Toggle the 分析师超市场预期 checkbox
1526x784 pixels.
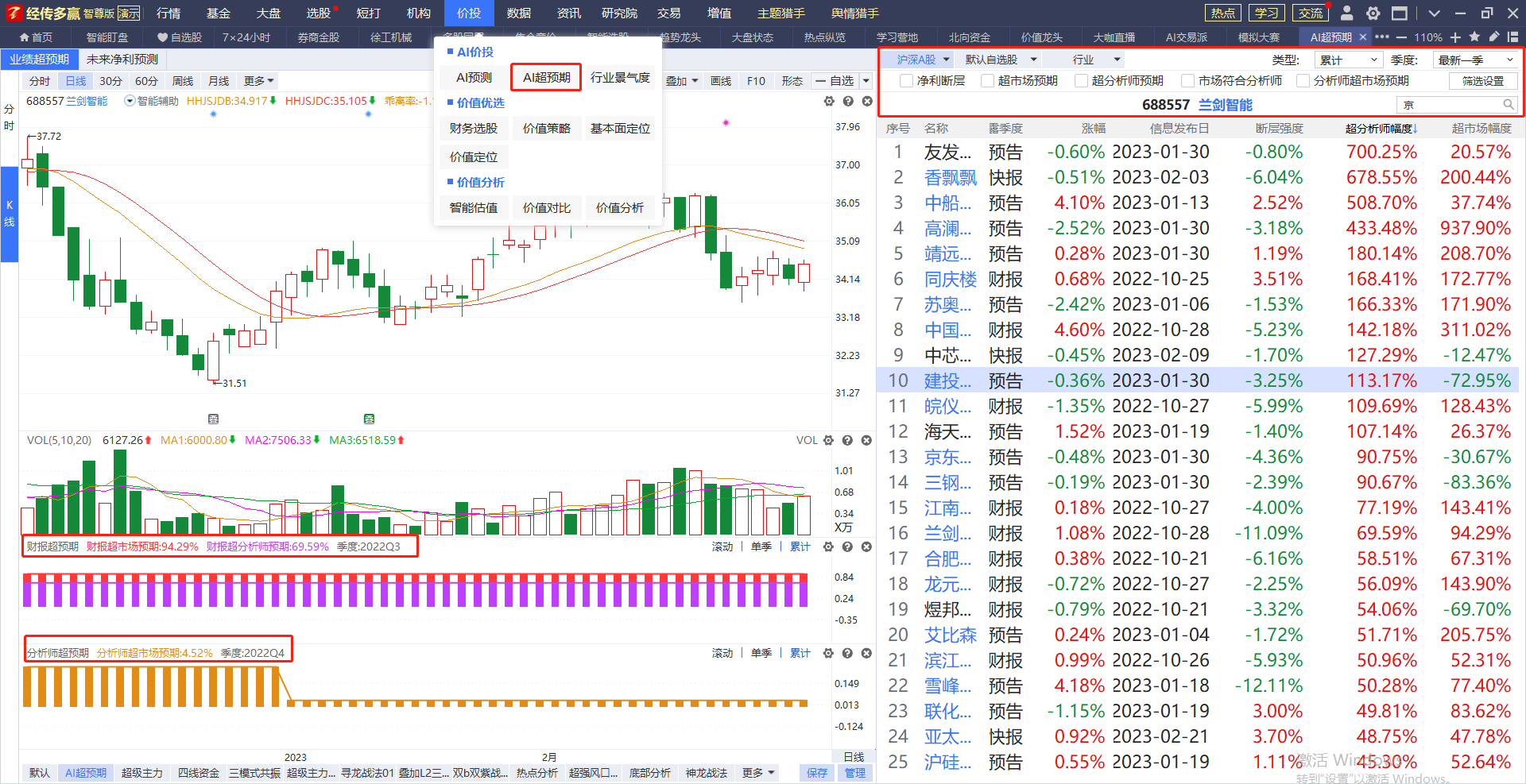click(1303, 81)
